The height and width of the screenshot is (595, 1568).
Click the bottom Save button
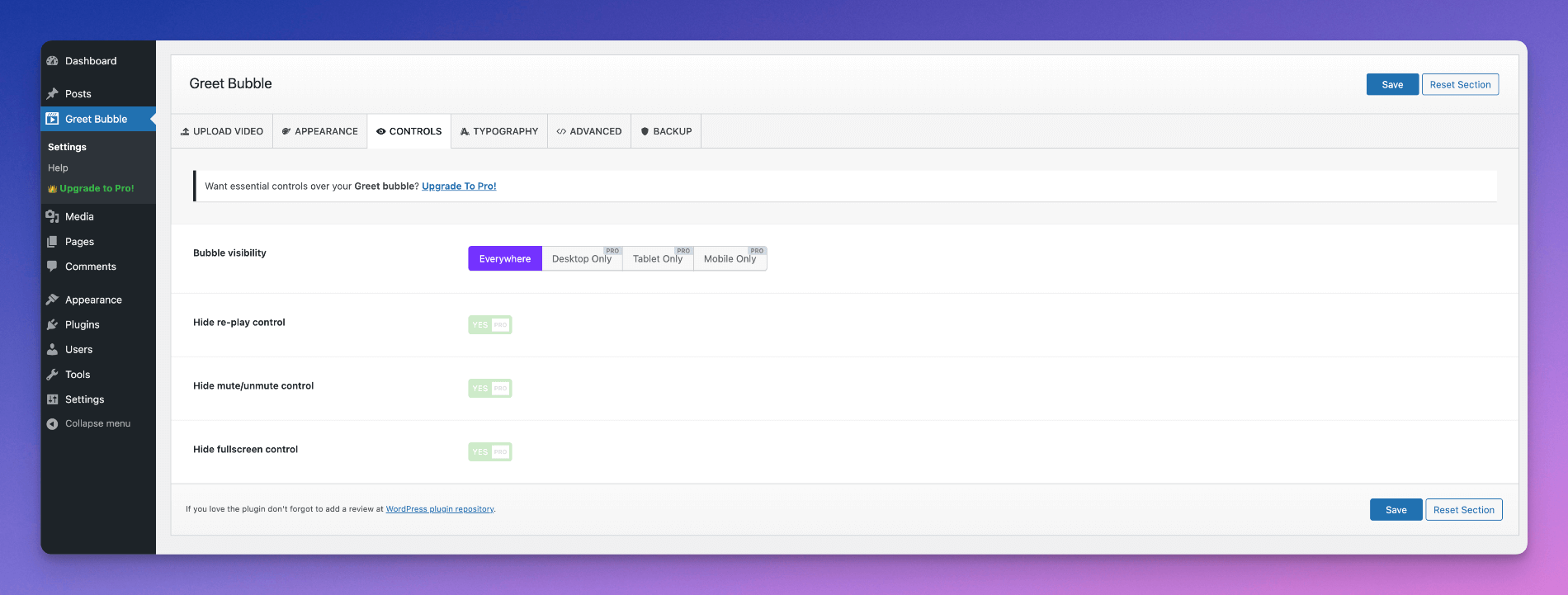[1396, 509]
